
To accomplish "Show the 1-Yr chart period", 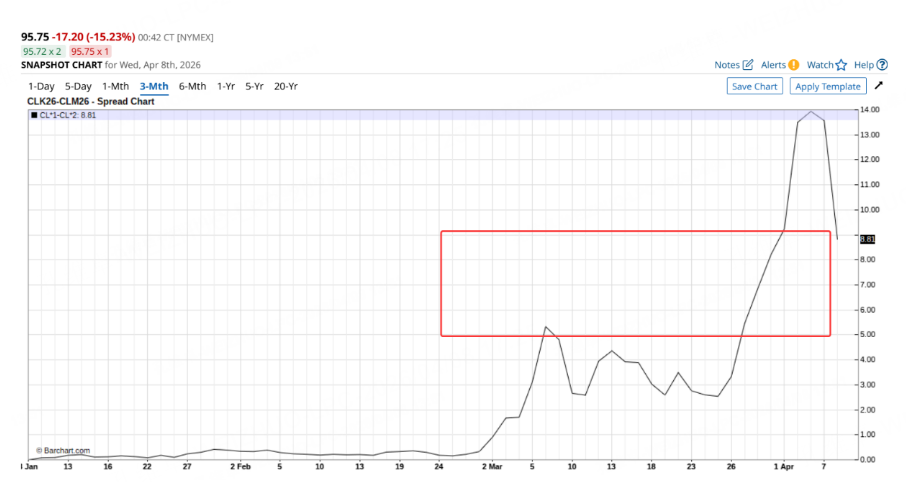I will click(226, 86).
